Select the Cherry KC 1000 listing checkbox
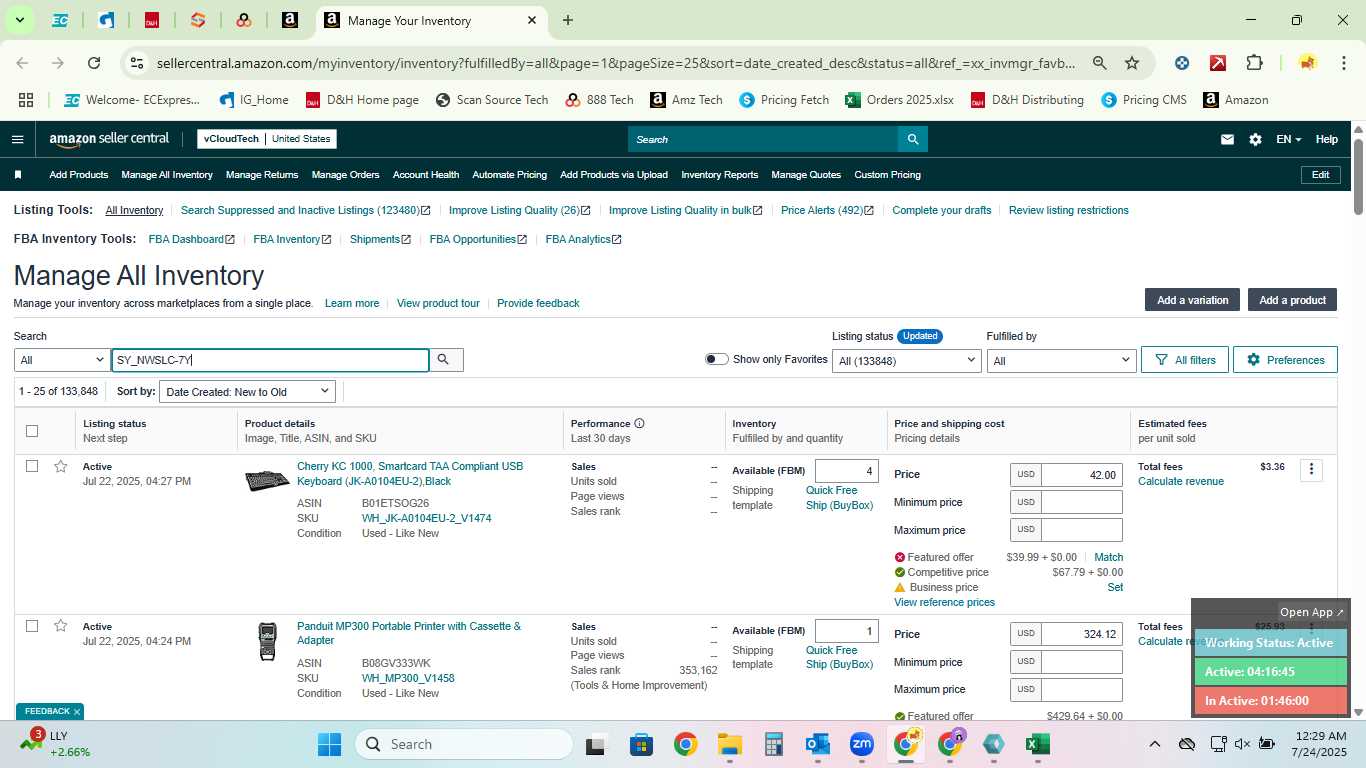The image size is (1366, 768). coord(32,466)
